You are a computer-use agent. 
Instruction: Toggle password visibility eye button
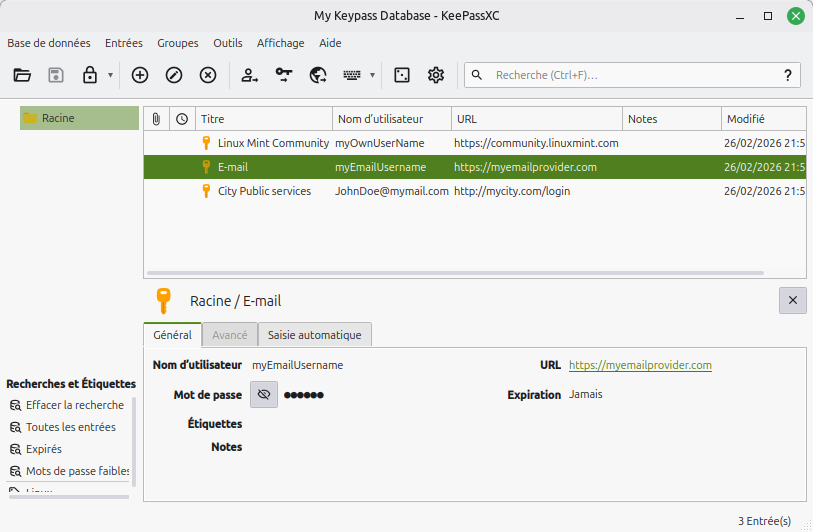(264, 395)
